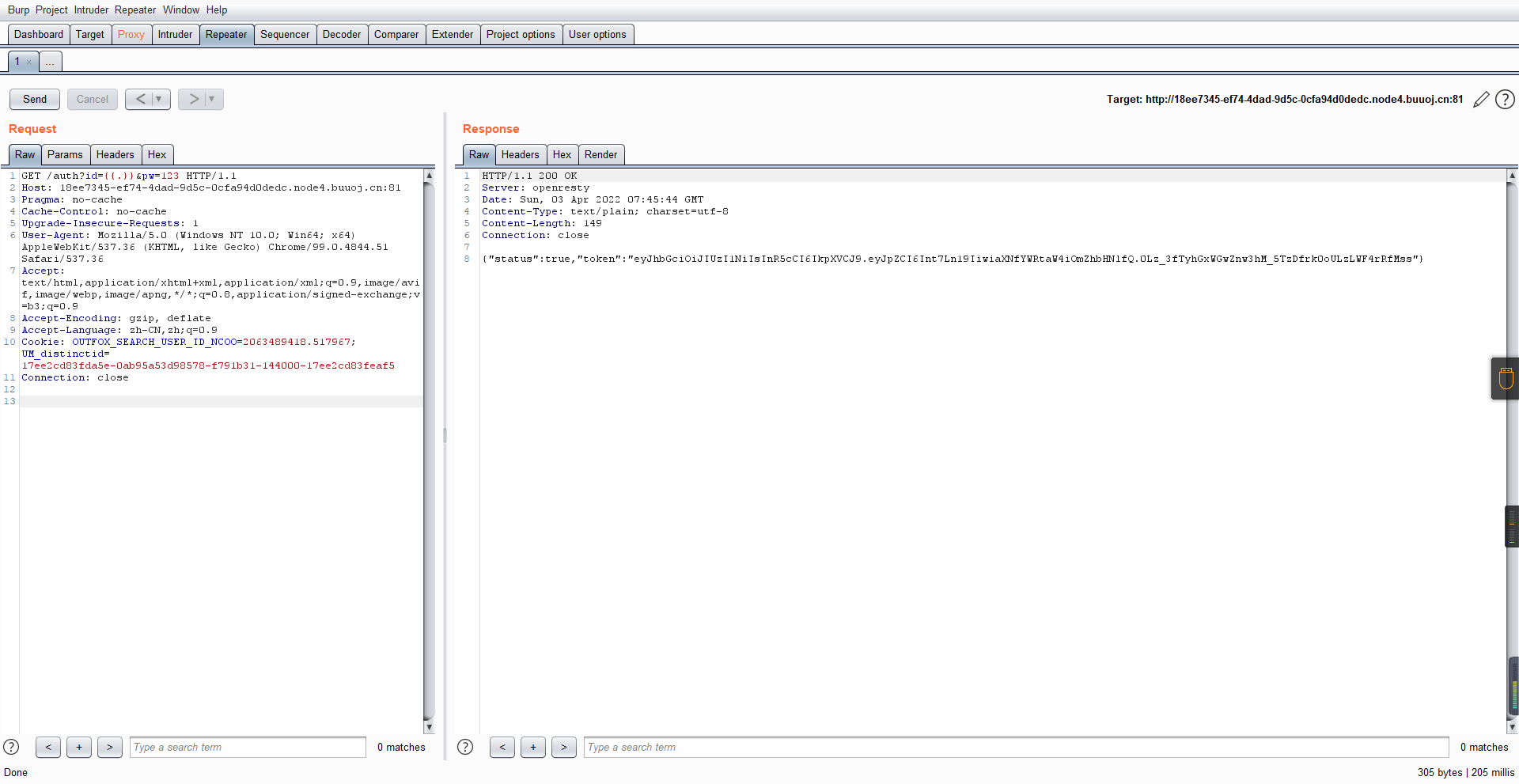Open new Repeater tab with ellipsis tab
Viewport: 1519px width, 784px height.
(x=50, y=62)
